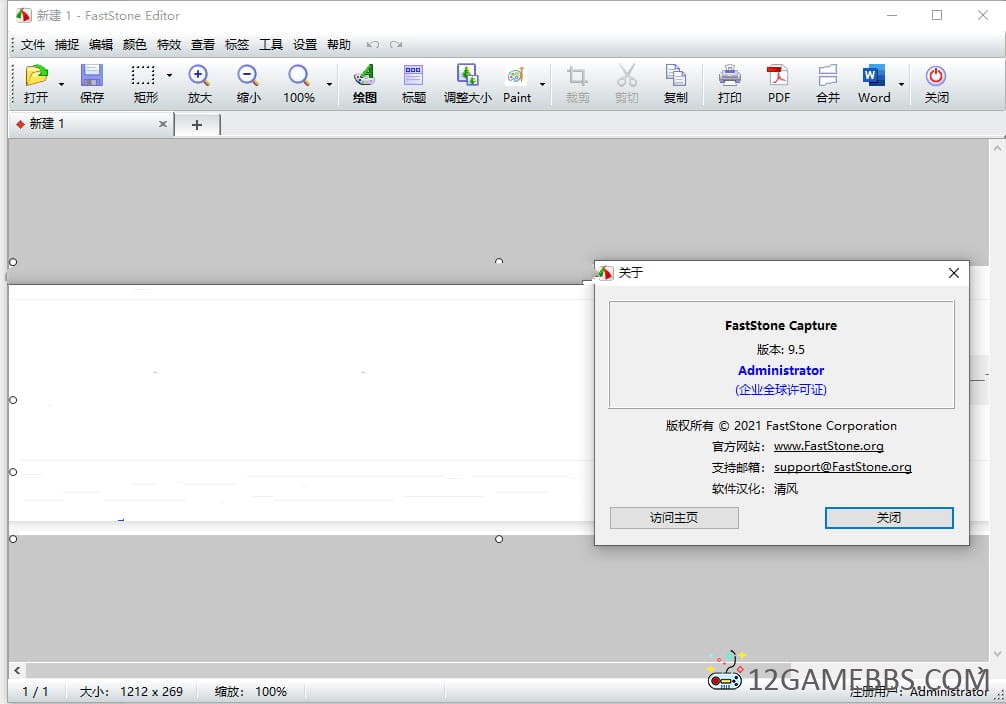Click the 打印 printer icon

[729, 76]
